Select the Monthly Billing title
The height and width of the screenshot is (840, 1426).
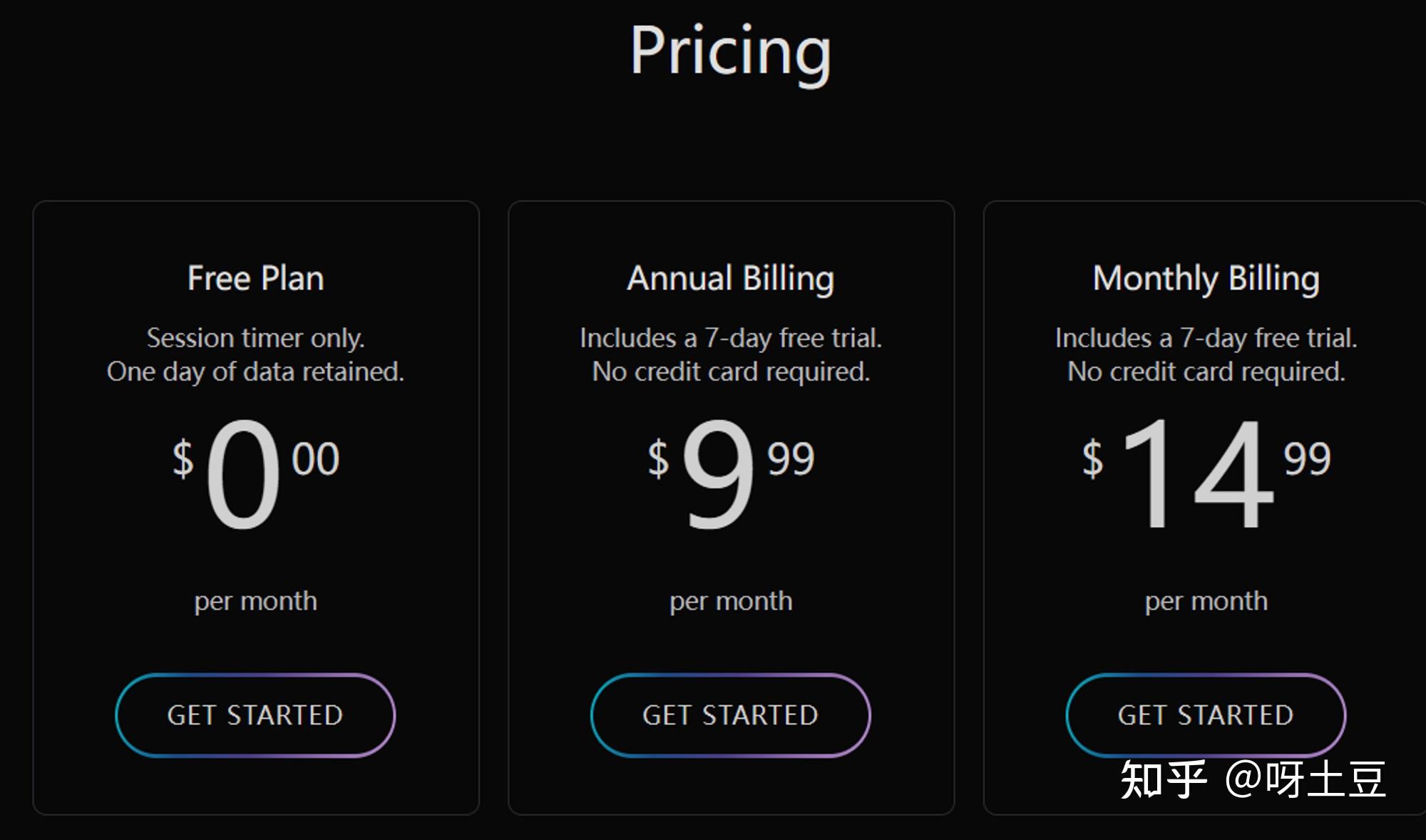click(1206, 278)
